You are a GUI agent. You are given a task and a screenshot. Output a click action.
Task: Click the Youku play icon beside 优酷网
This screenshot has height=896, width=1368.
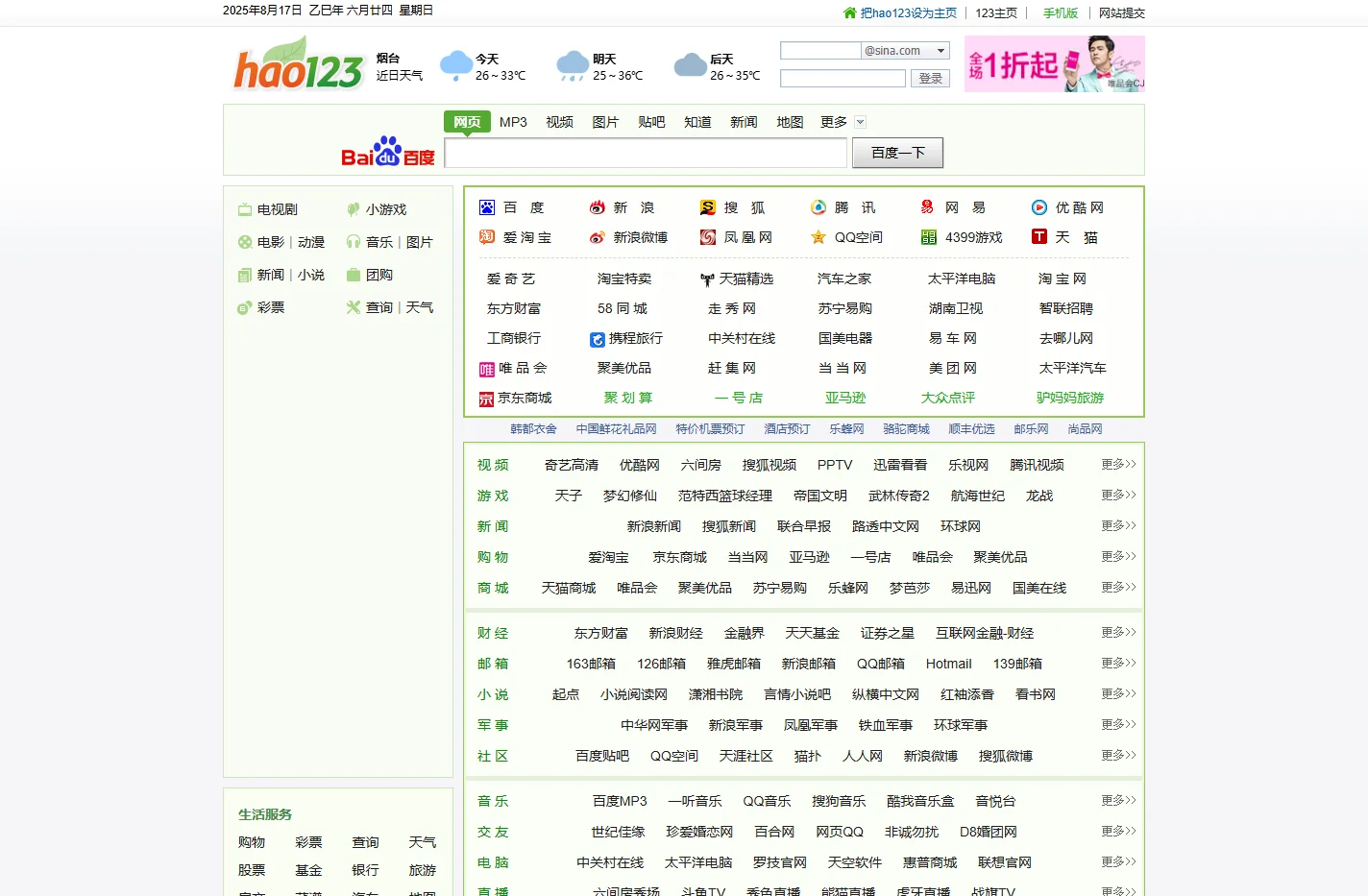pyautogui.click(x=1039, y=207)
